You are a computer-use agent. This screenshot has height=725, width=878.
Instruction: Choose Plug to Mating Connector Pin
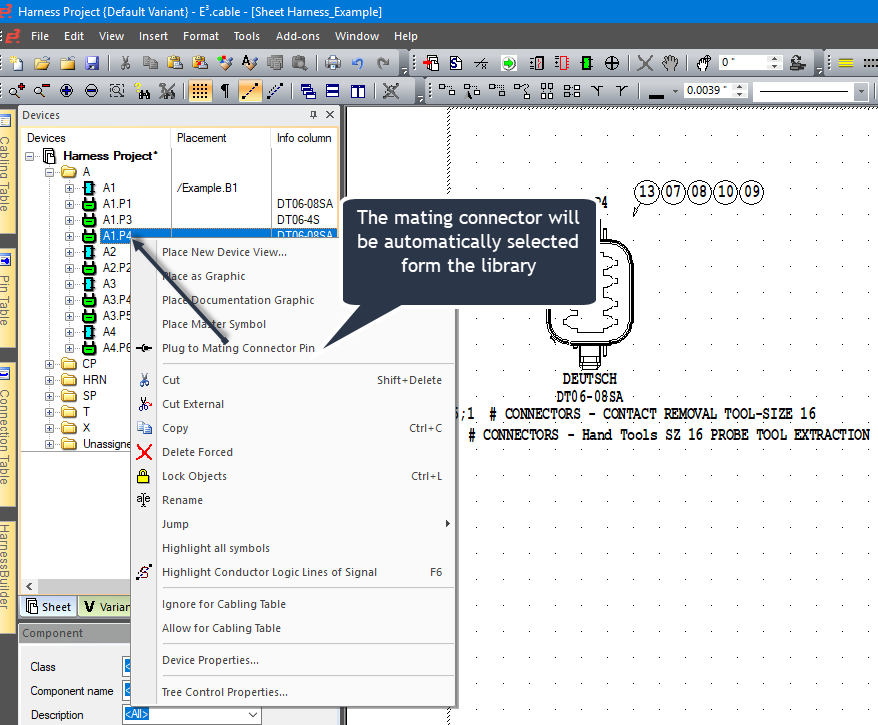(x=238, y=348)
